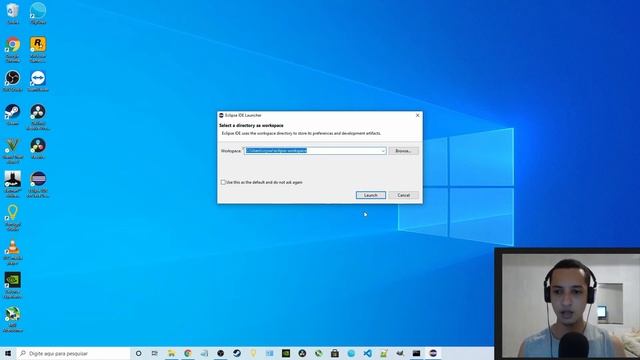Screen dimensions: 640x360
Task: Open the black terminal window taskbar icon
Action: tap(416, 353)
